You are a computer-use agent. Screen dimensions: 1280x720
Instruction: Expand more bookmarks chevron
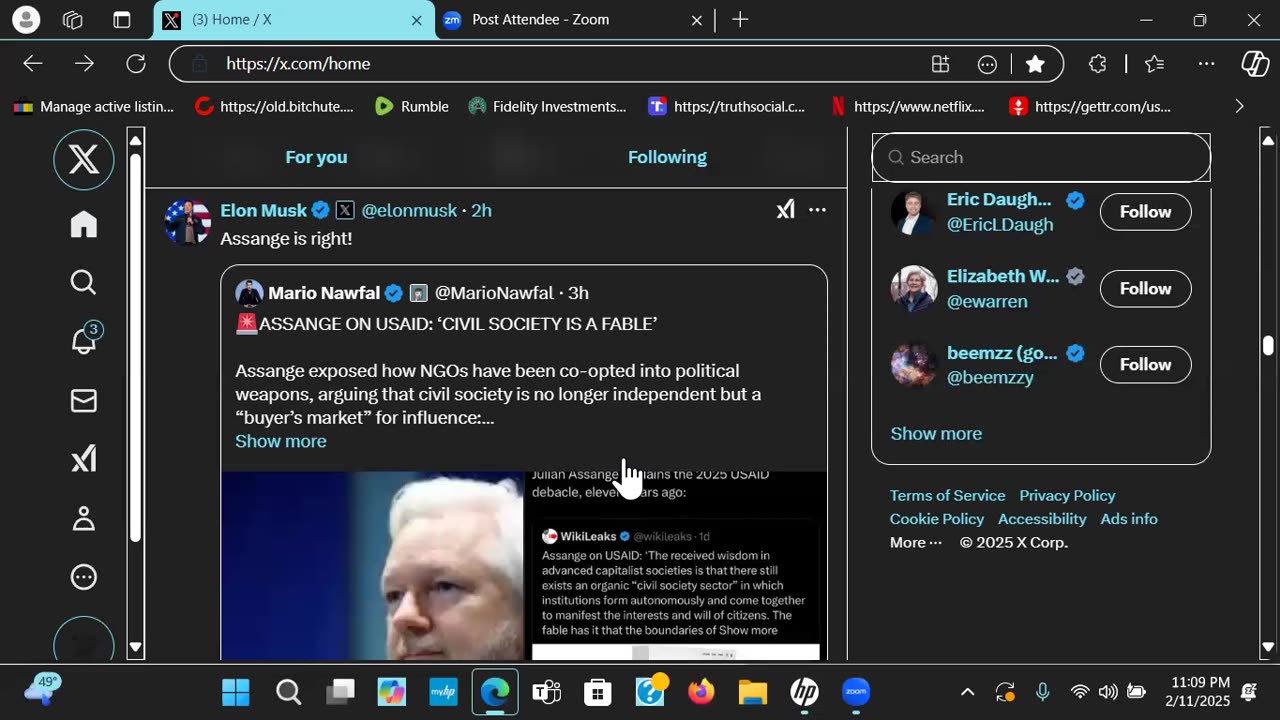(x=1239, y=106)
